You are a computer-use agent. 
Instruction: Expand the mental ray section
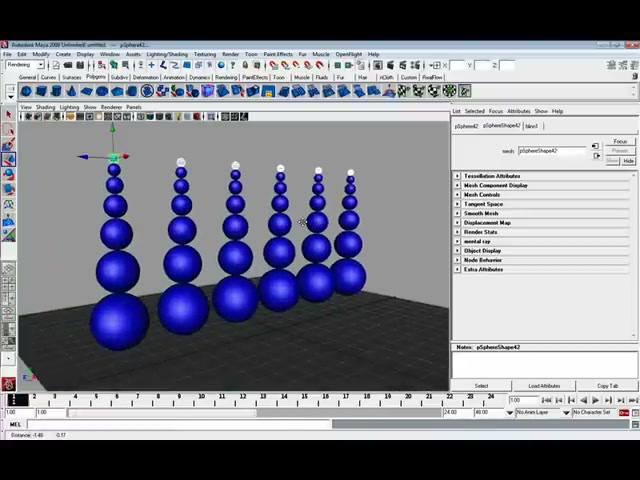coord(457,241)
